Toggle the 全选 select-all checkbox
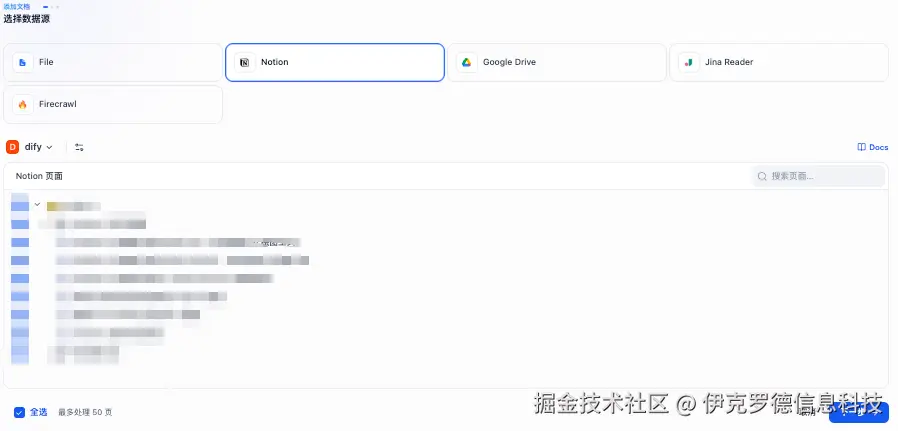 pyautogui.click(x=19, y=412)
